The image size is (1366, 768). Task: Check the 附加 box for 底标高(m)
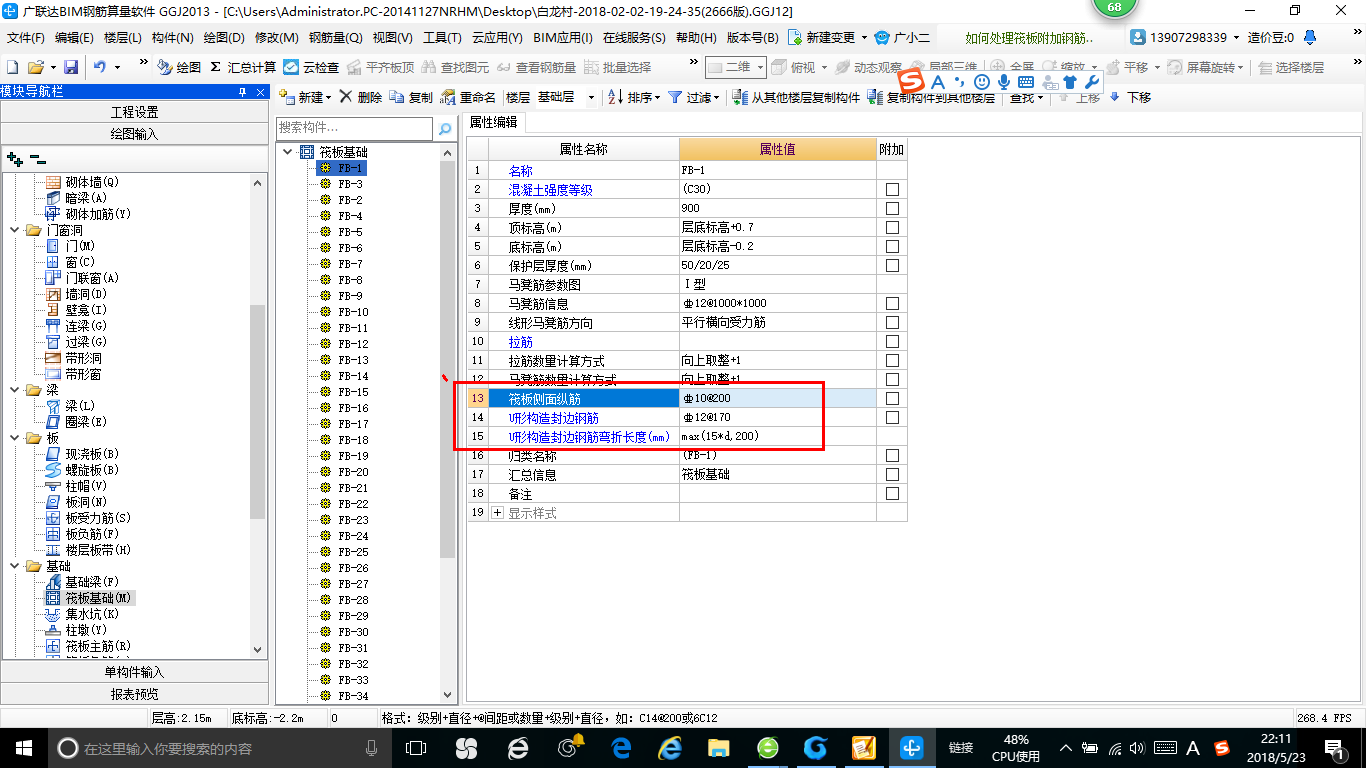892,246
